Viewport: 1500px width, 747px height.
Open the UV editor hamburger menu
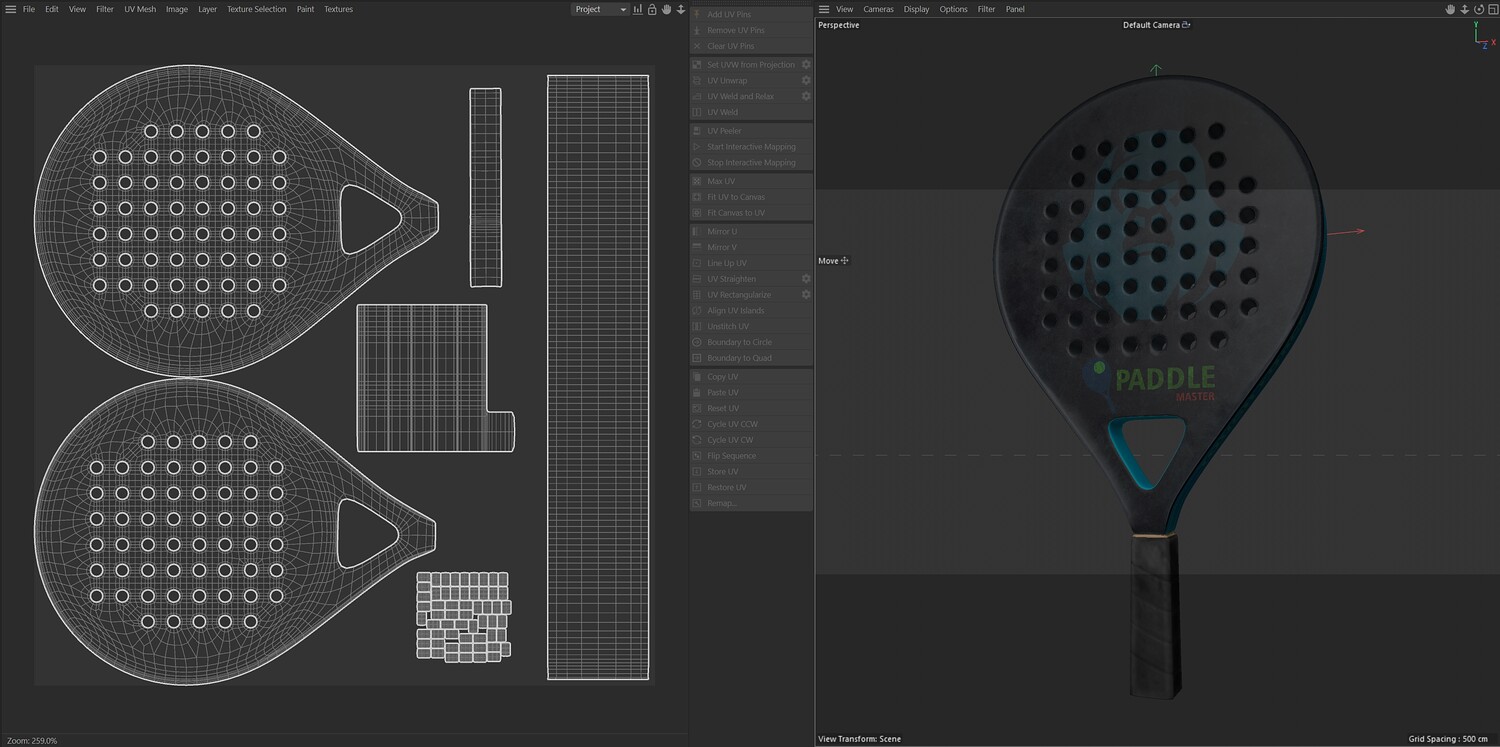(10, 9)
